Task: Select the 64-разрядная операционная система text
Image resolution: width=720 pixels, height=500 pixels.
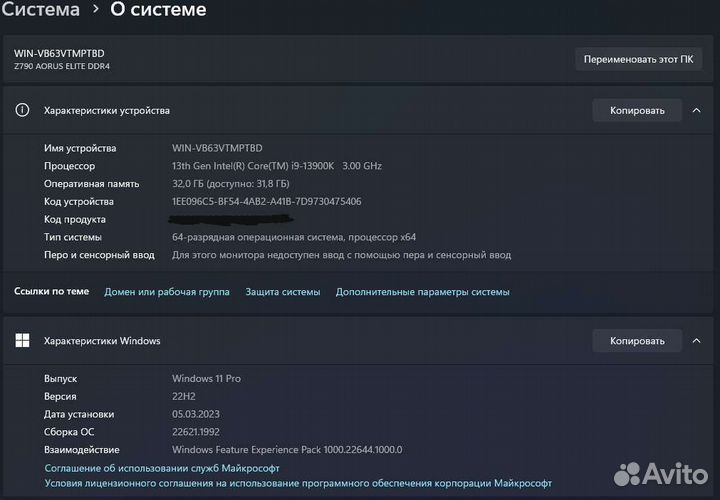Action: click(x=294, y=237)
